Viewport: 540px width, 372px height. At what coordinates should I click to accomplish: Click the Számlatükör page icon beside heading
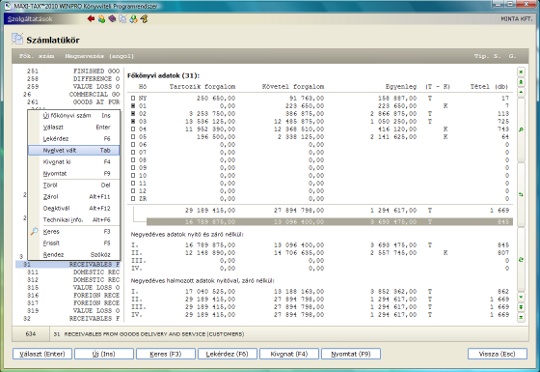pos(17,39)
